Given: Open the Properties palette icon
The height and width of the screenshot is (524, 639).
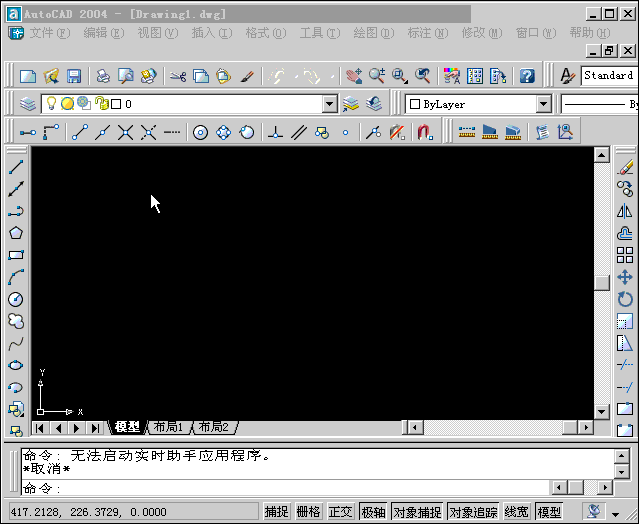Looking at the screenshot, I should click(x=452, y=76).
